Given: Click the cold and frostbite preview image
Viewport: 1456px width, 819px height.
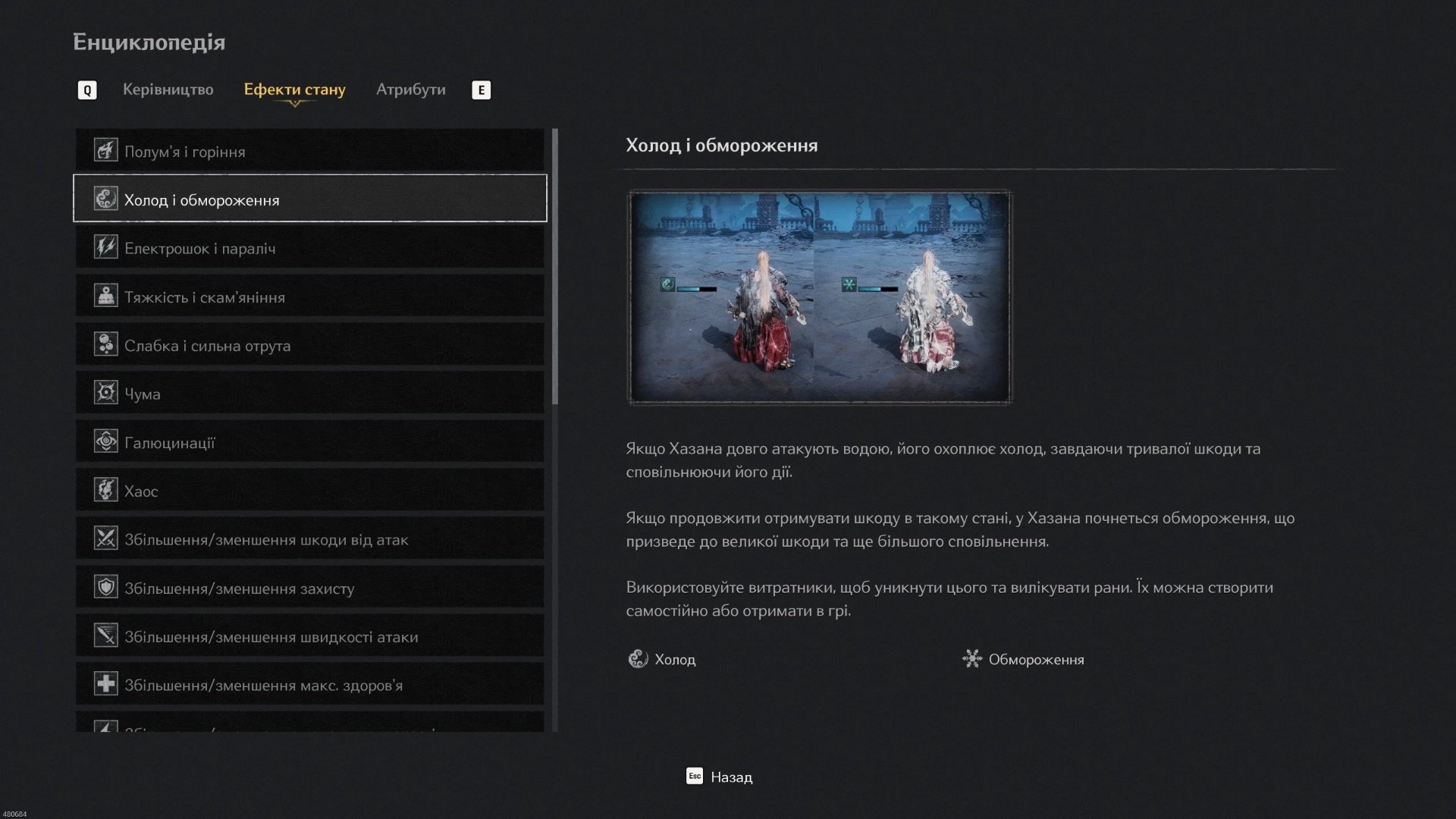Looking at the screenshot, I should tap(820, 297).
